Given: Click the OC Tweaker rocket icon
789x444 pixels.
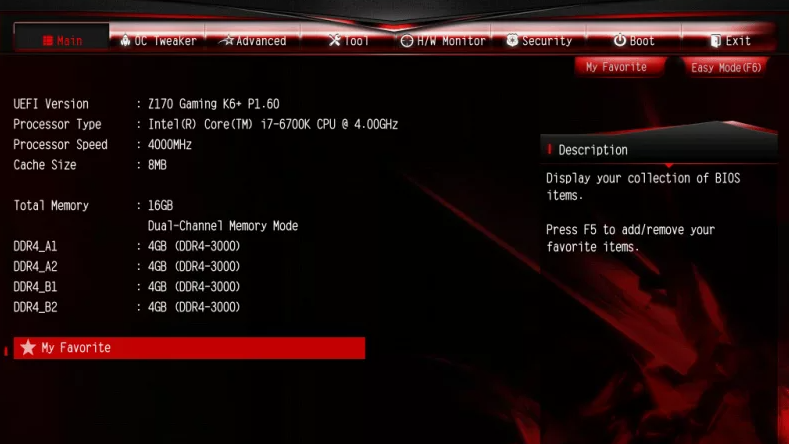Looking at the screenshot, I should (125, 40).
